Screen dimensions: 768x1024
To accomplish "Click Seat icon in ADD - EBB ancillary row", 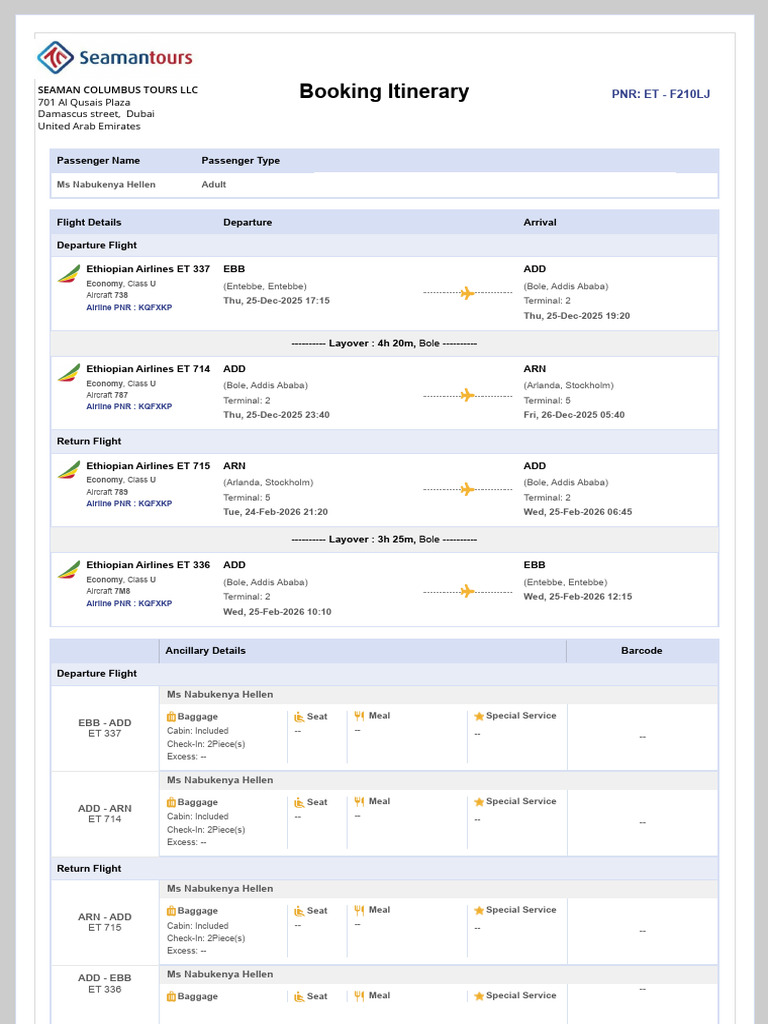I will pyautogui.click(x=299, y=996).
